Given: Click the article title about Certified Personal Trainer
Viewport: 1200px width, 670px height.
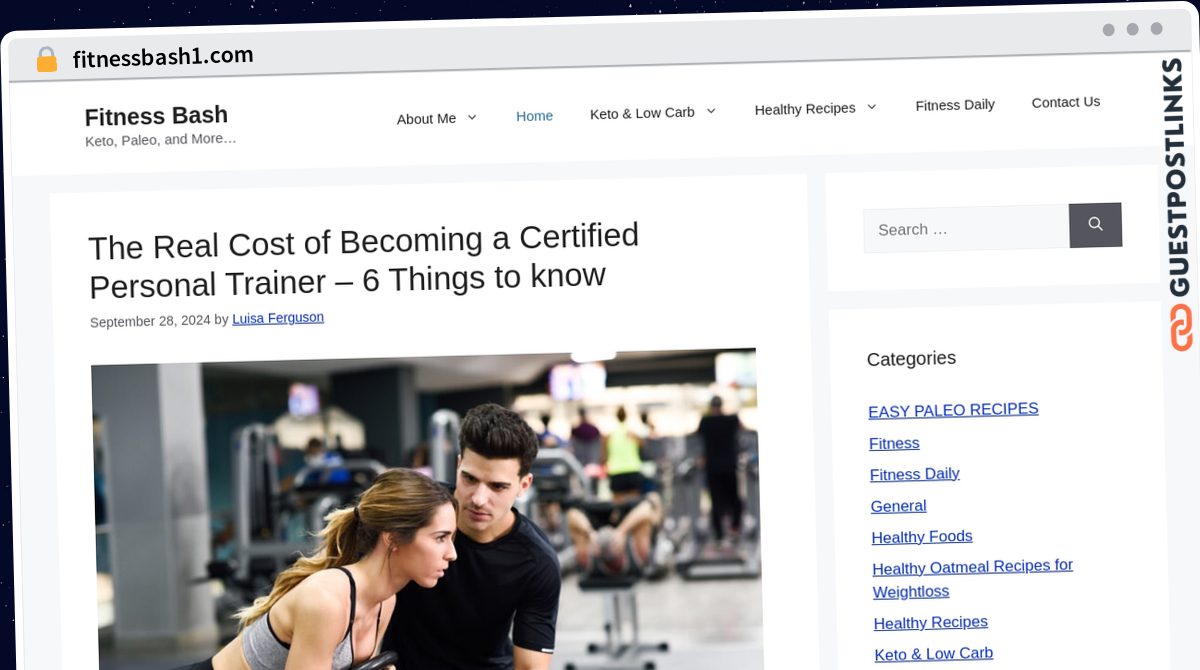Looking at the screenshot, I should coord(364,260).
